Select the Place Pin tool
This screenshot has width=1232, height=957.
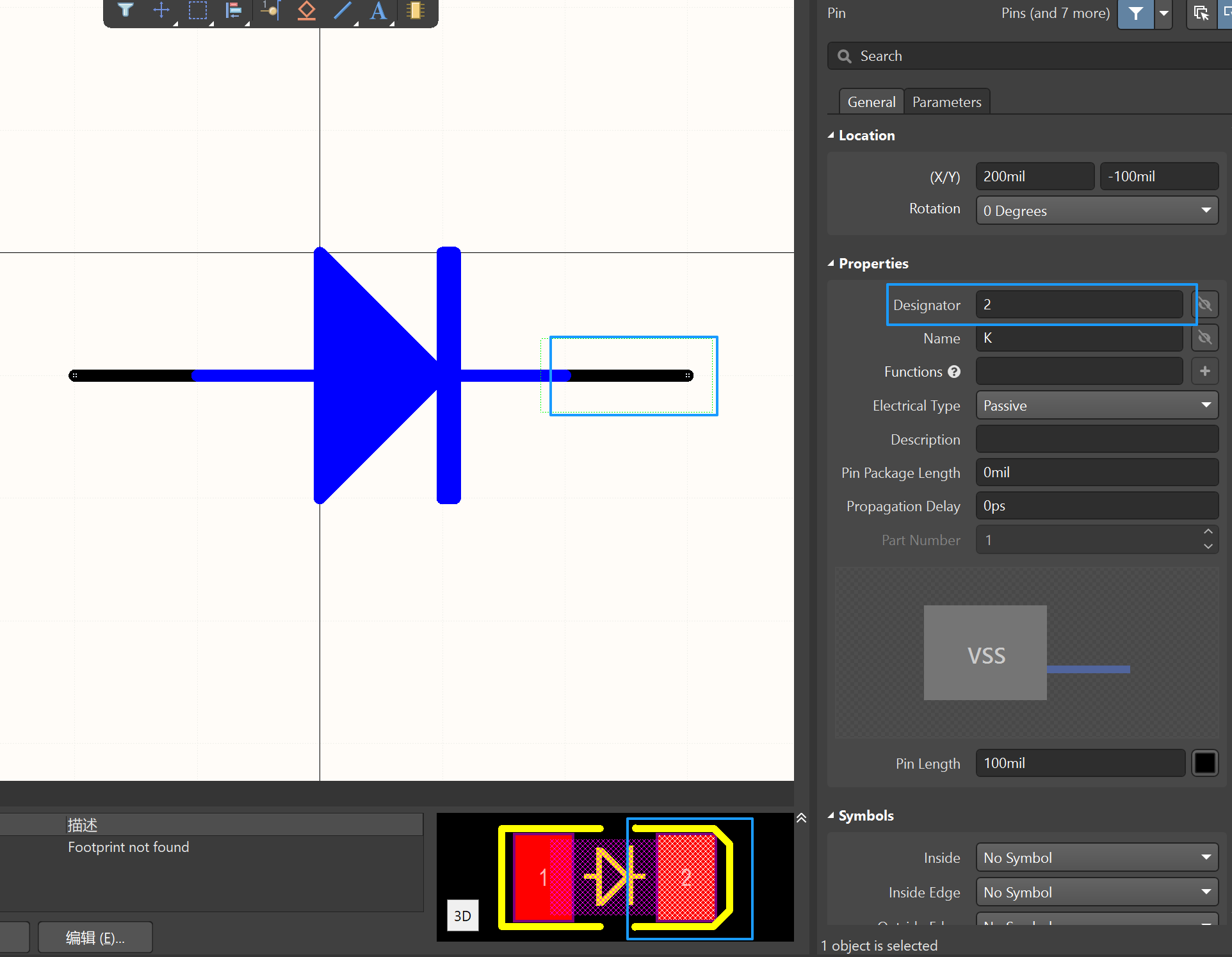click(270, 10)
